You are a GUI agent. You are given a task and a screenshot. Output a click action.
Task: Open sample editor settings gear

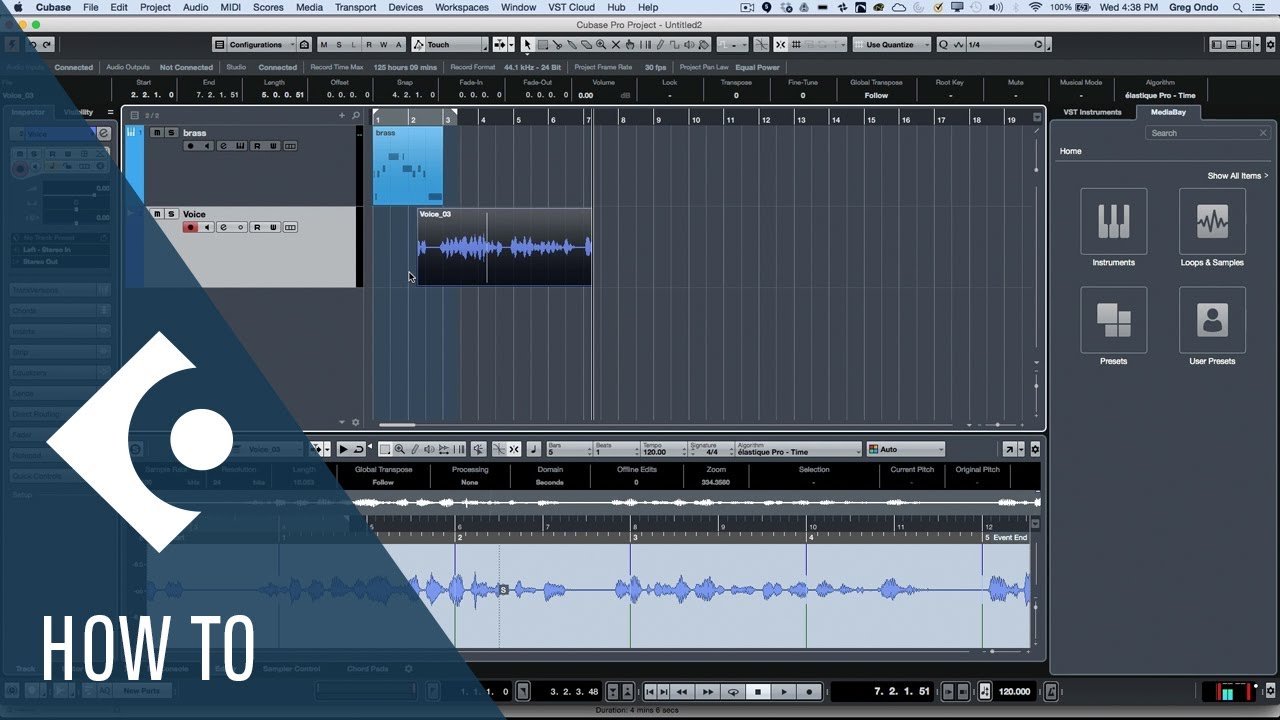1035,449
